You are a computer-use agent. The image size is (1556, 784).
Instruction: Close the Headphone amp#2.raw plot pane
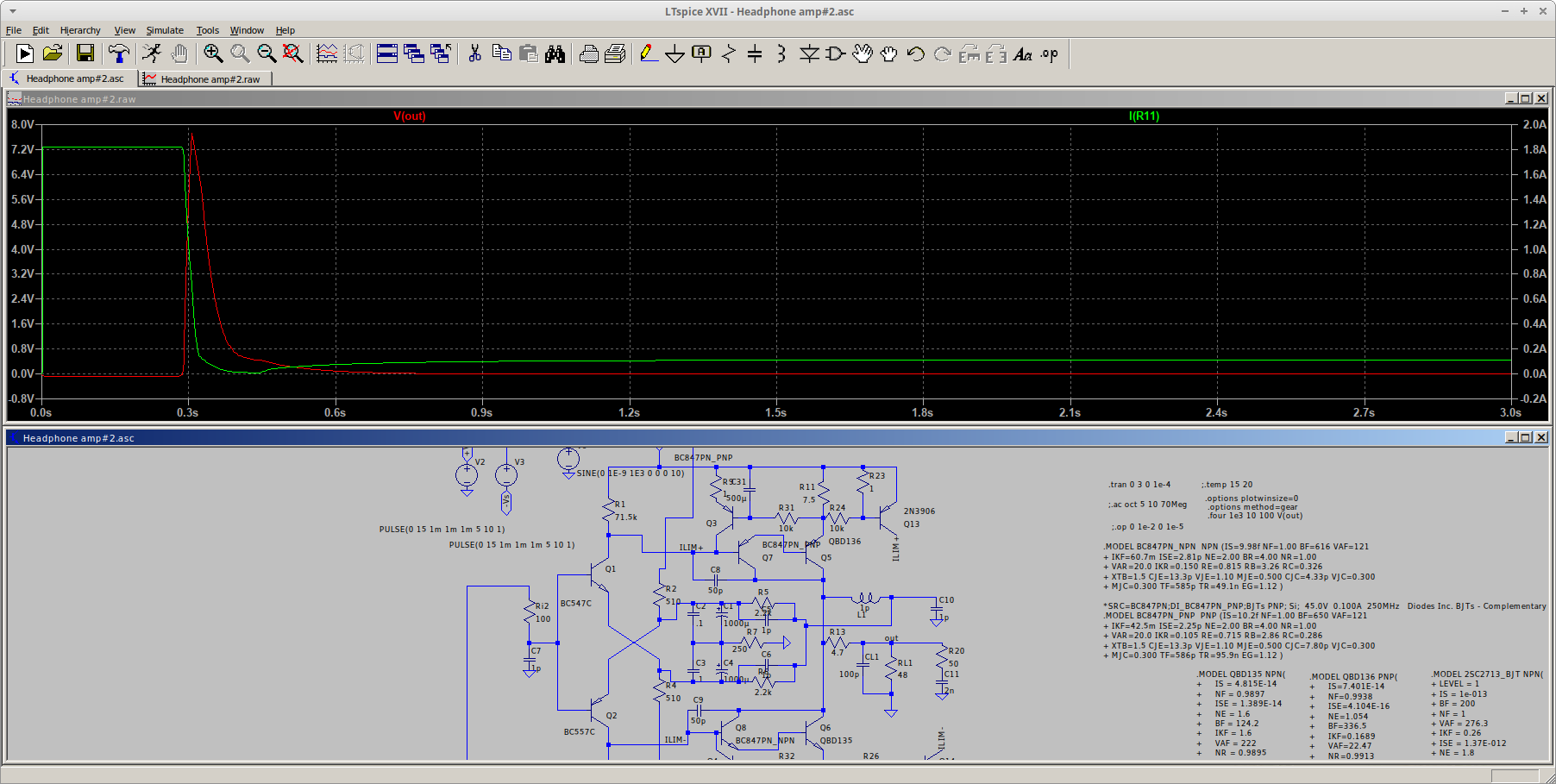click(1541, 98)
